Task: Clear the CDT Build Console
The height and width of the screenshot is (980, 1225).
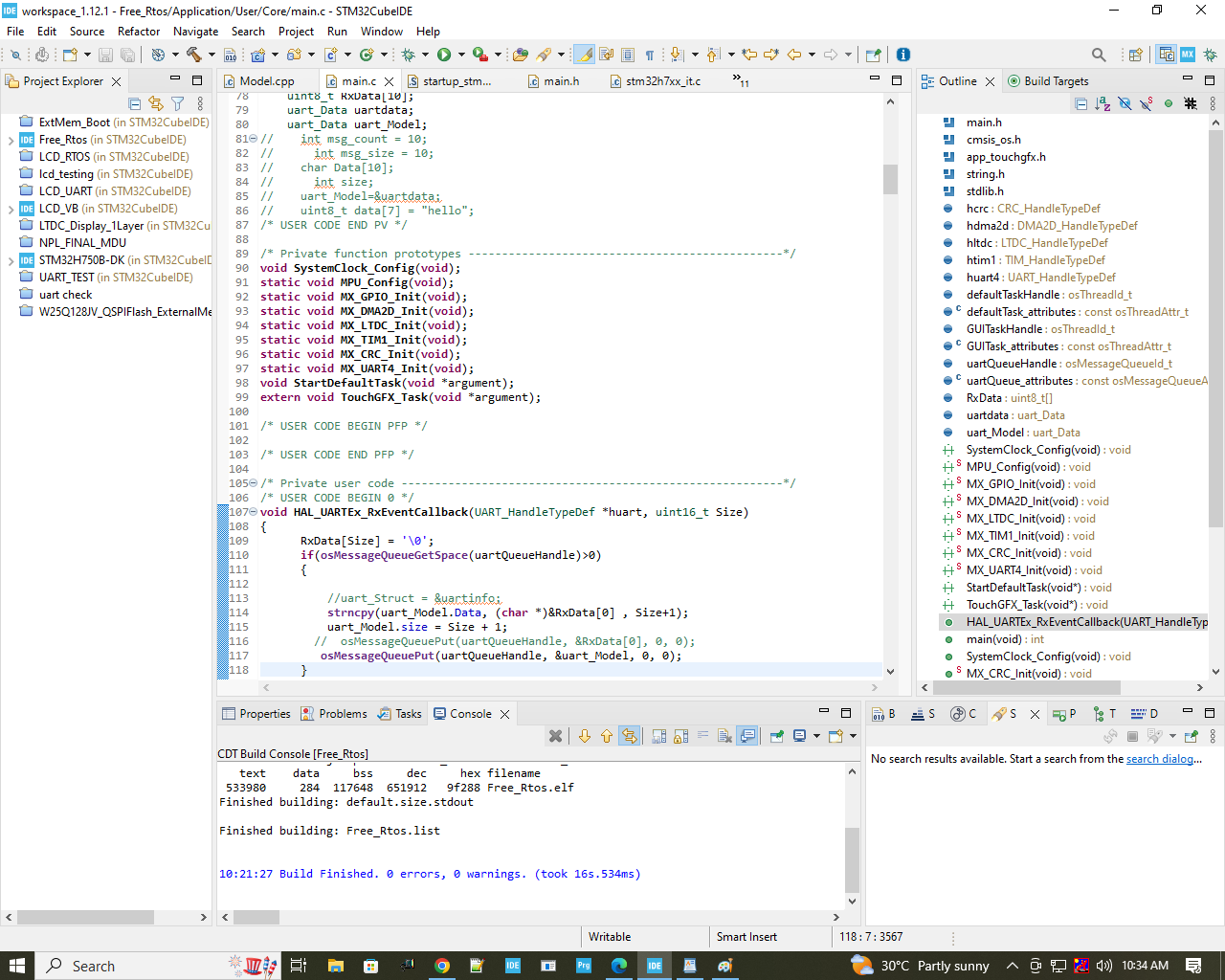Action: click(x=555, y=736)
